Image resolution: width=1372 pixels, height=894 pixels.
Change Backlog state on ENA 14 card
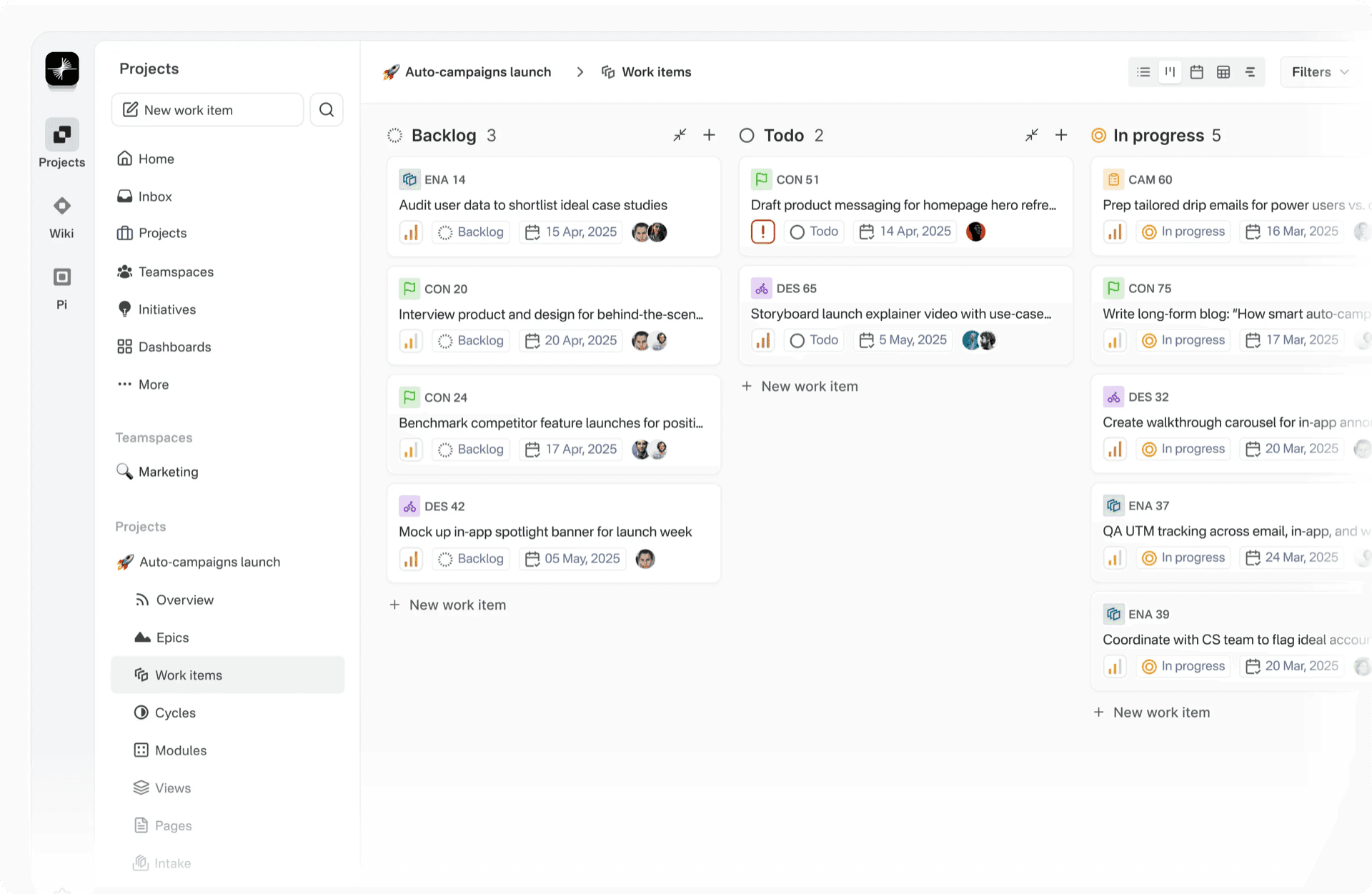[471, 232]
